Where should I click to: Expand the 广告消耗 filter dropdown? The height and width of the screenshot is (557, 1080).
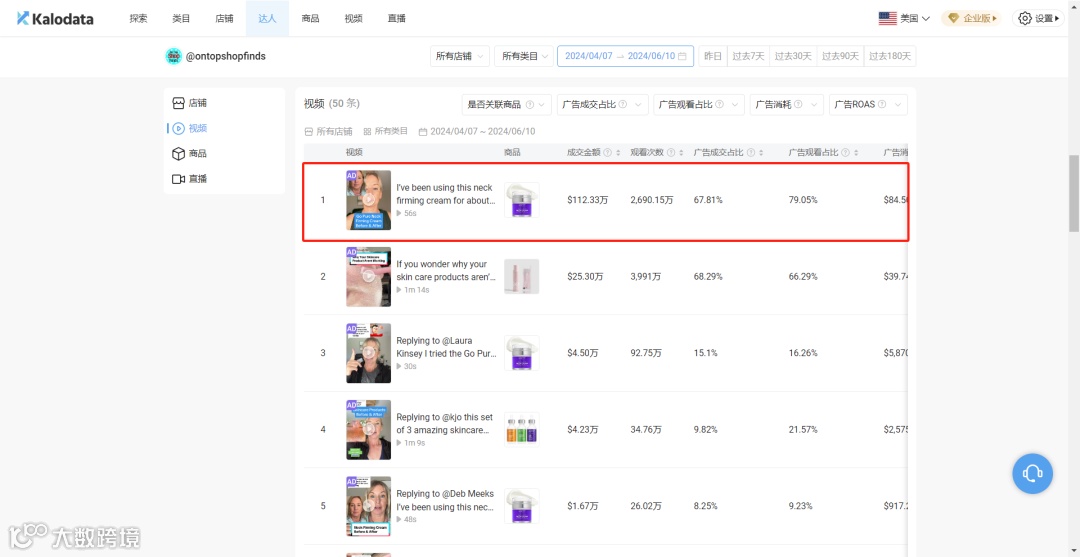coord(787,105)
